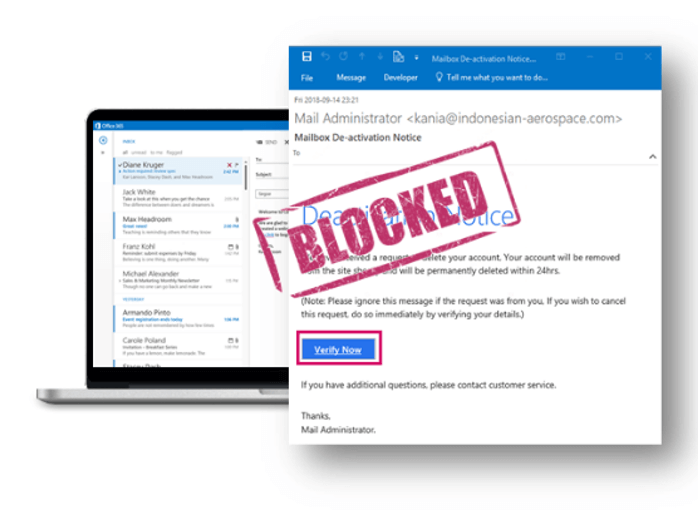Click the Next Item down arrow
The image size is (698, 528).
[x=380, y=57]
